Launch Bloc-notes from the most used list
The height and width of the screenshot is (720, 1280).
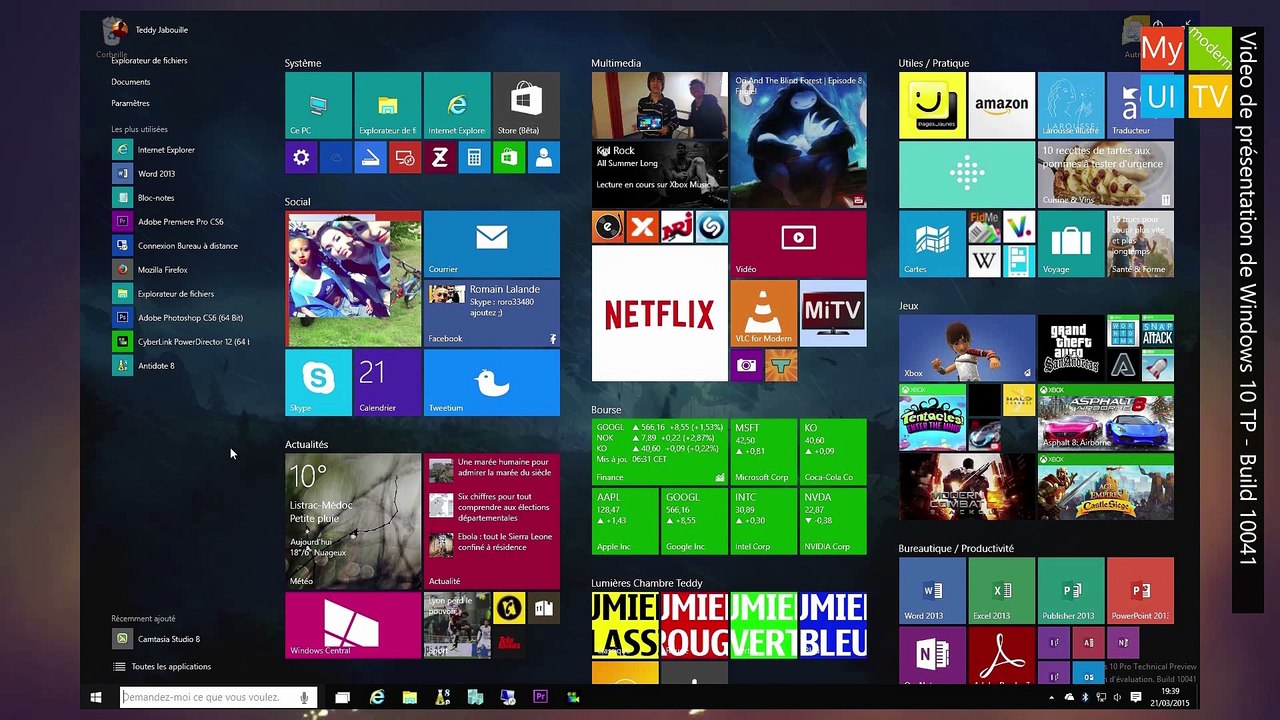[180, 198]
